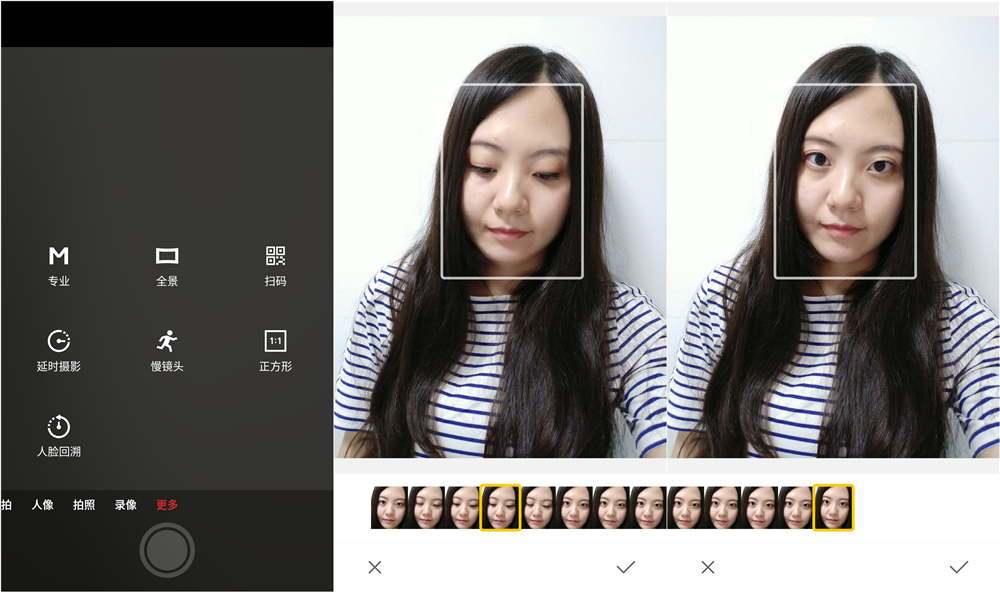1000x592 pixels.
Task: Select the yellow-highlighted thumbnail in the right strip
Action: click(833, 508)
